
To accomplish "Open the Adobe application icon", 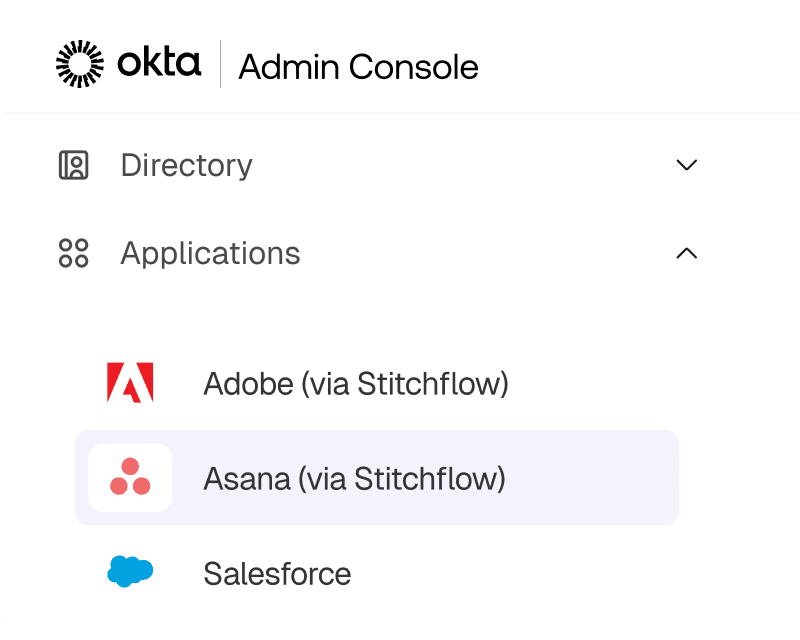I will pos(130,383).
